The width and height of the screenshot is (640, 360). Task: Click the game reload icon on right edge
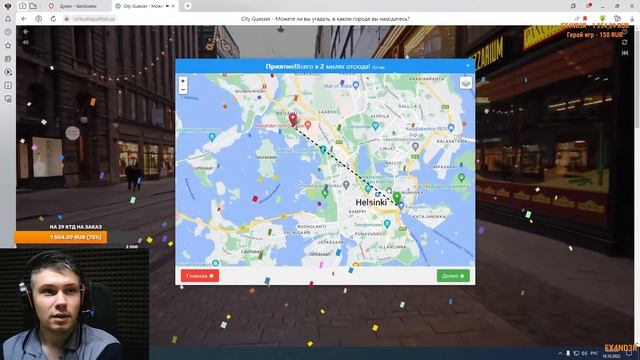click(624, 42)
